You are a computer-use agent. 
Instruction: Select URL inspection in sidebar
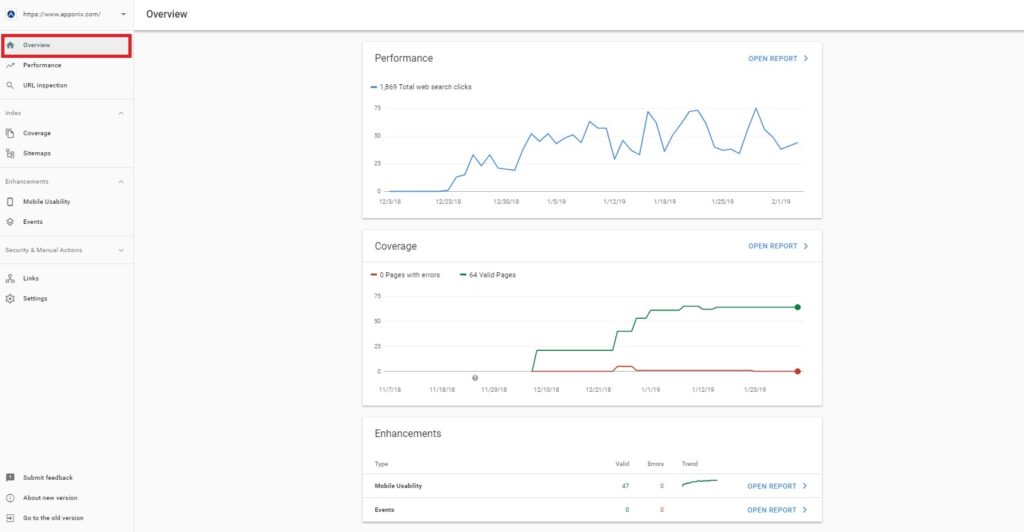point(66,86)
